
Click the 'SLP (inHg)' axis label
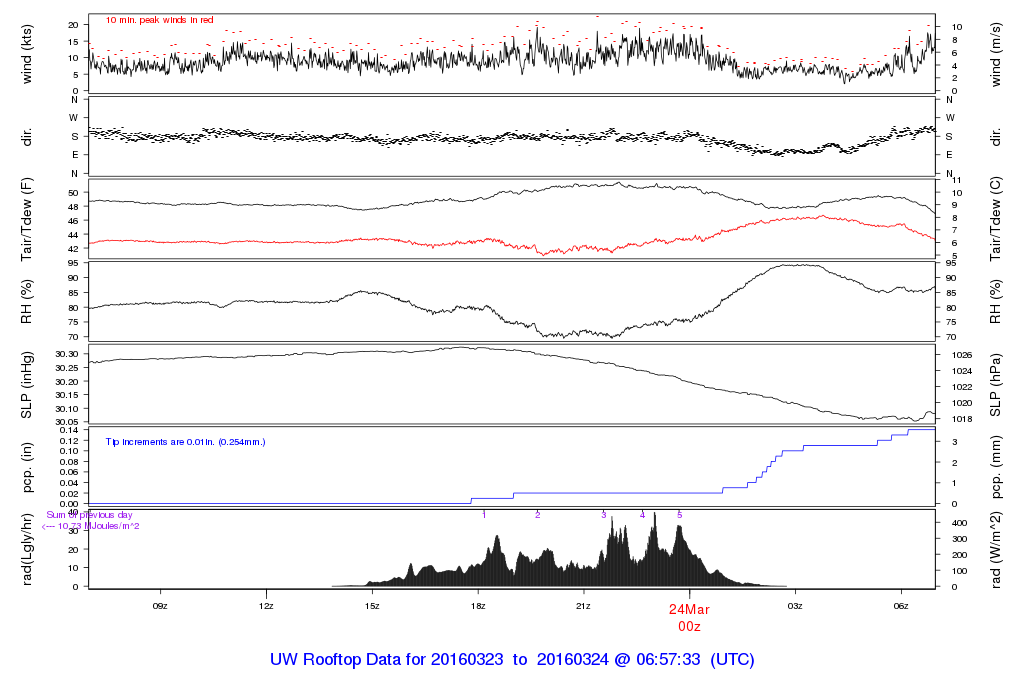pos(27,385)
